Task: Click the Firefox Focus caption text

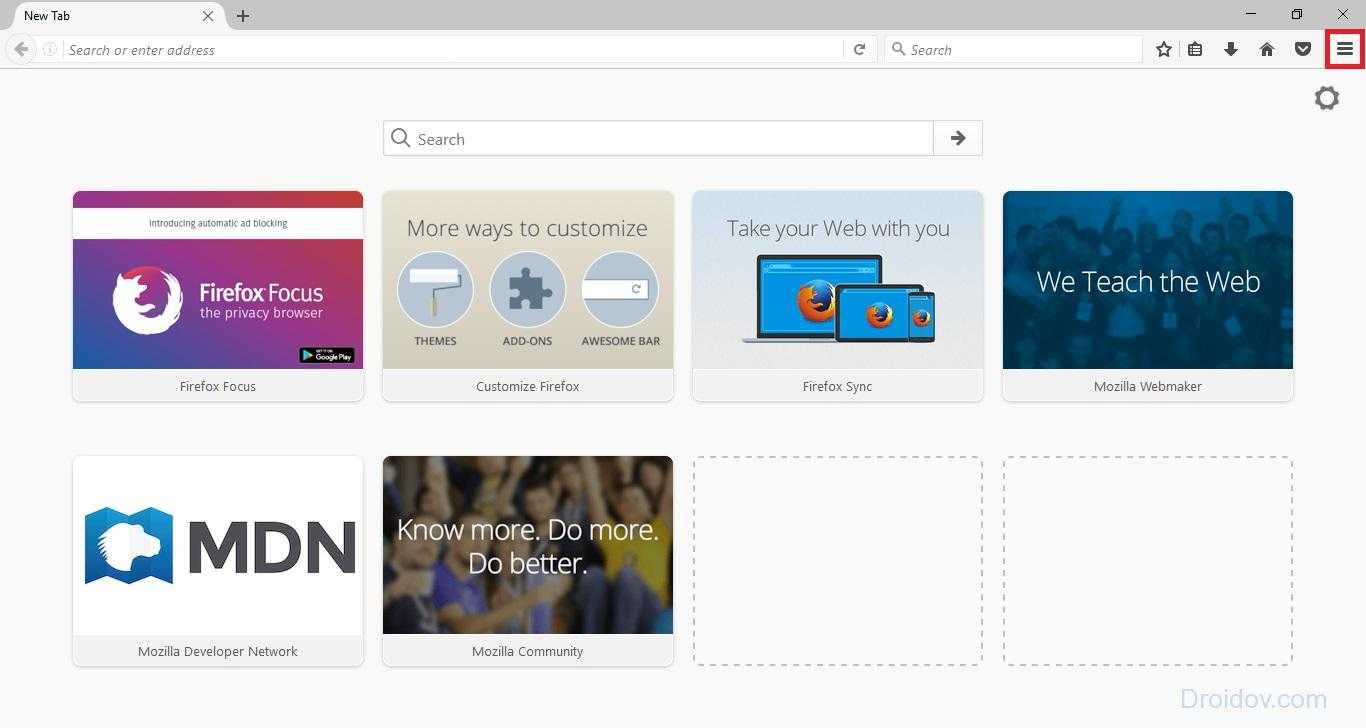Action: (x=218, y=386)
